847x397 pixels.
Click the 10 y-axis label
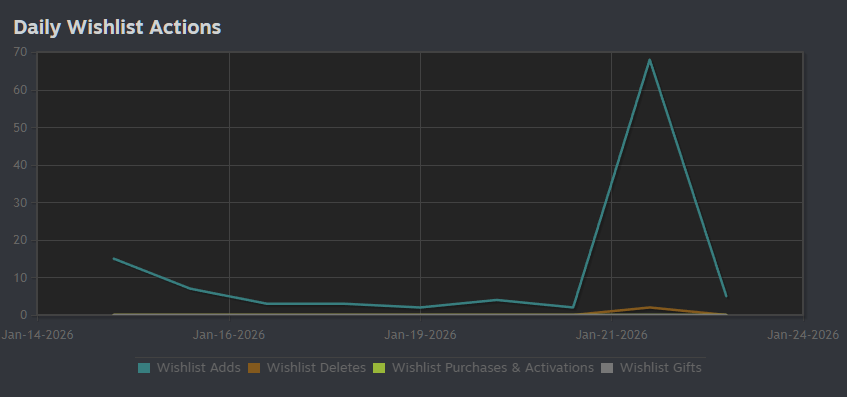[21, 278]
